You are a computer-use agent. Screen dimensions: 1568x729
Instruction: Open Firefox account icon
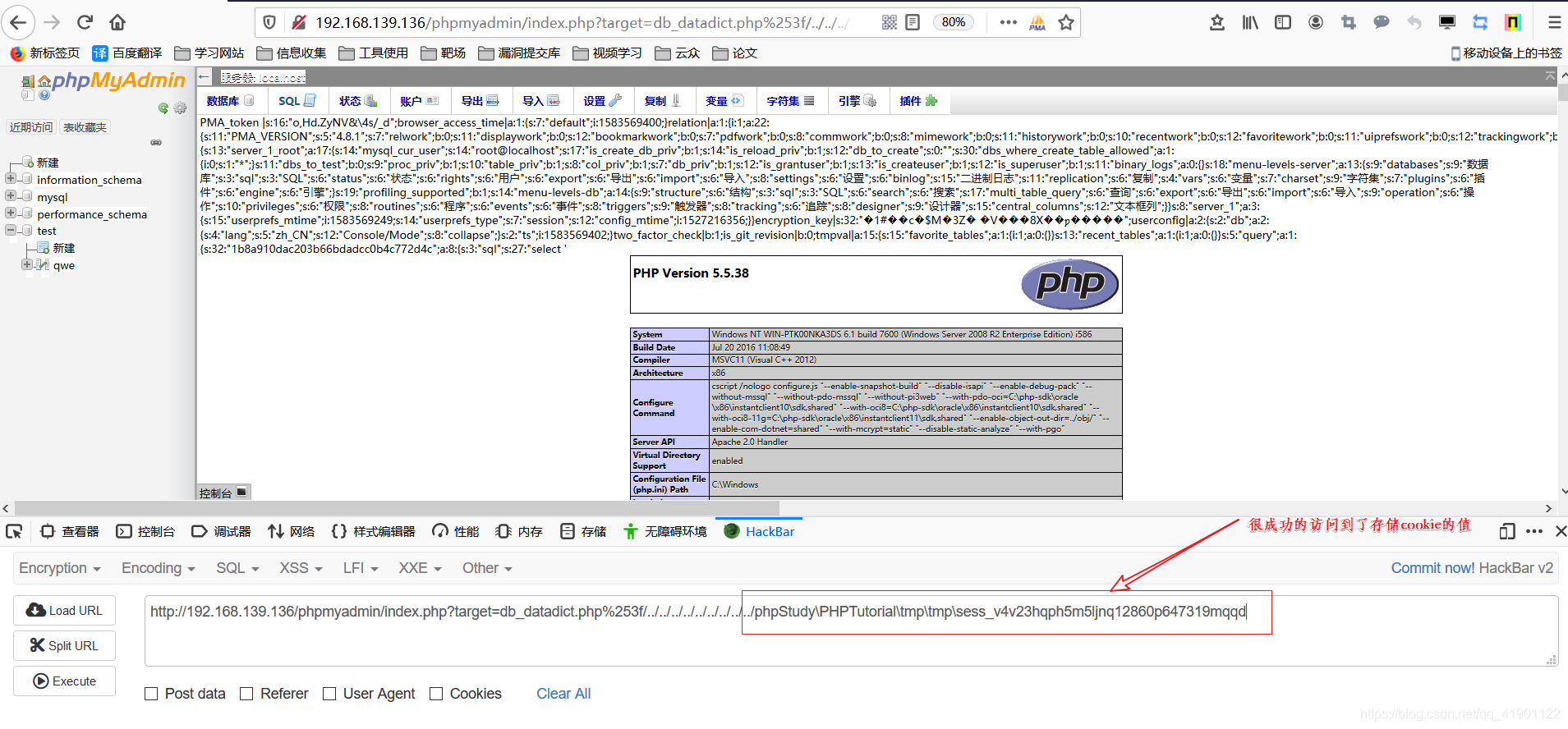pos(1316,22)
